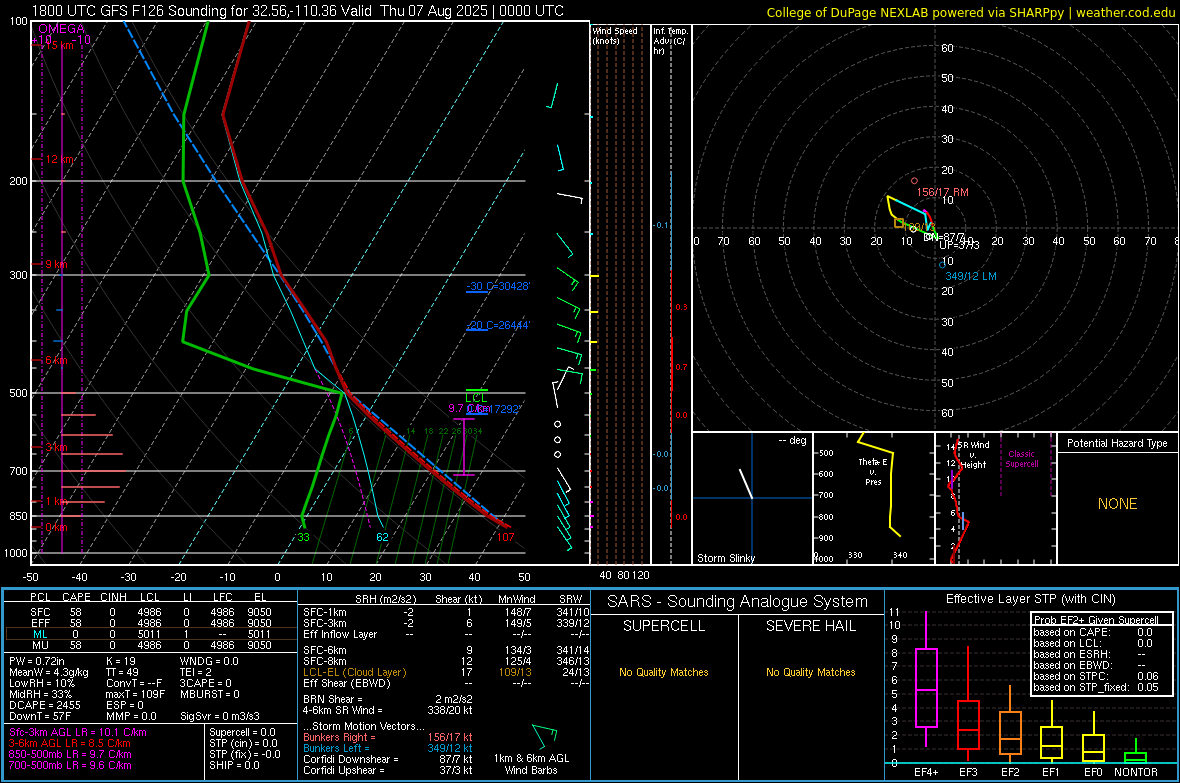Click the 6 km height marker
The width and height of the screenshot is (1180, 783).
56,361
